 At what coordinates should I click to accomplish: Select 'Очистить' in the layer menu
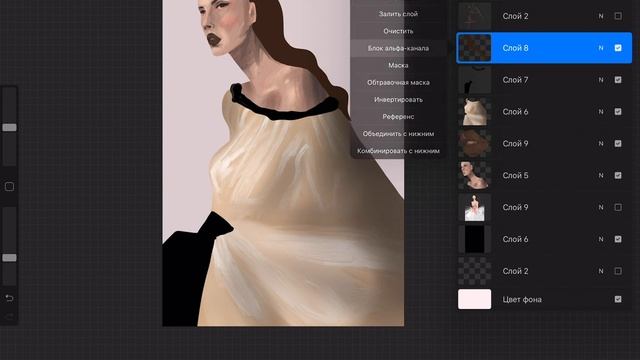398,31
